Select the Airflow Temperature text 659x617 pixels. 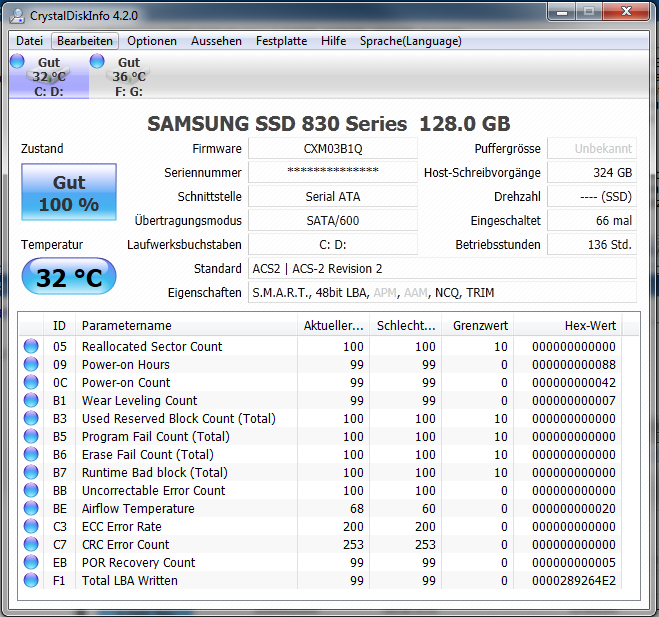pyautogui.click(x=138, y=509)
